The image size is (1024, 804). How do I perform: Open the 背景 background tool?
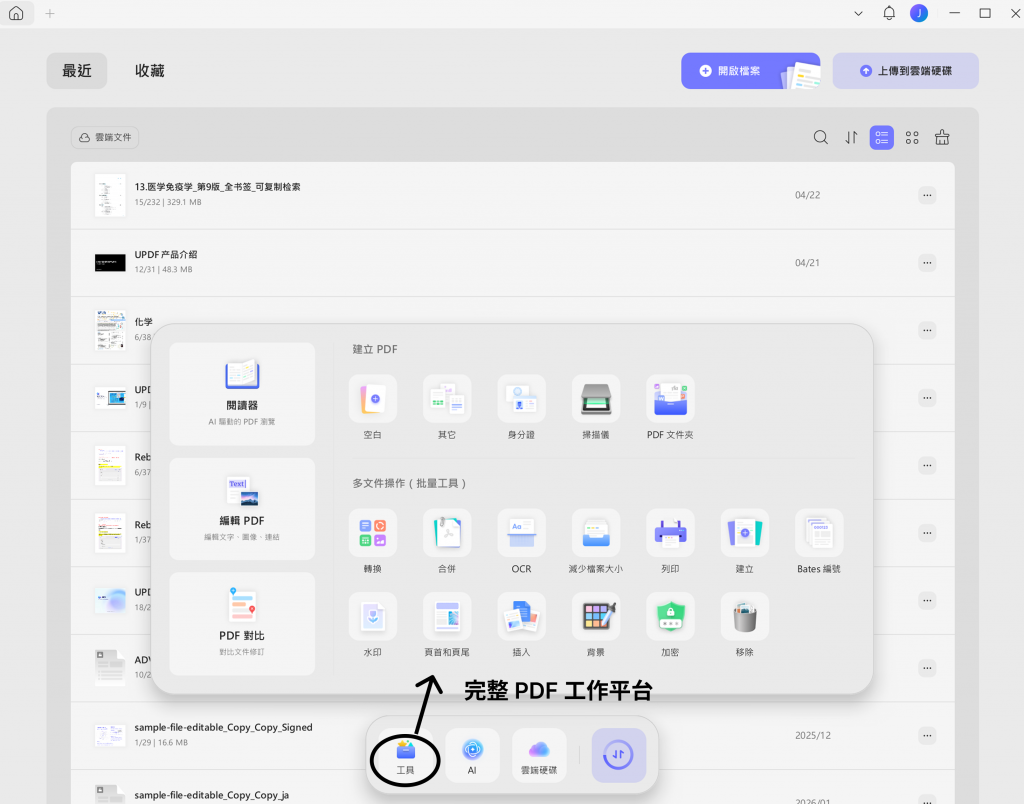[596, 617]
